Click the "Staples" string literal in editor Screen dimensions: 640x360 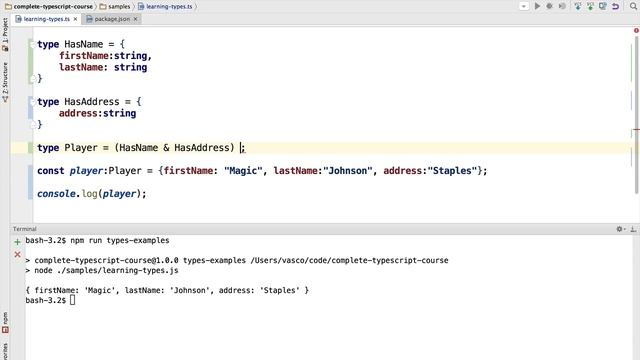coord(452,171)
